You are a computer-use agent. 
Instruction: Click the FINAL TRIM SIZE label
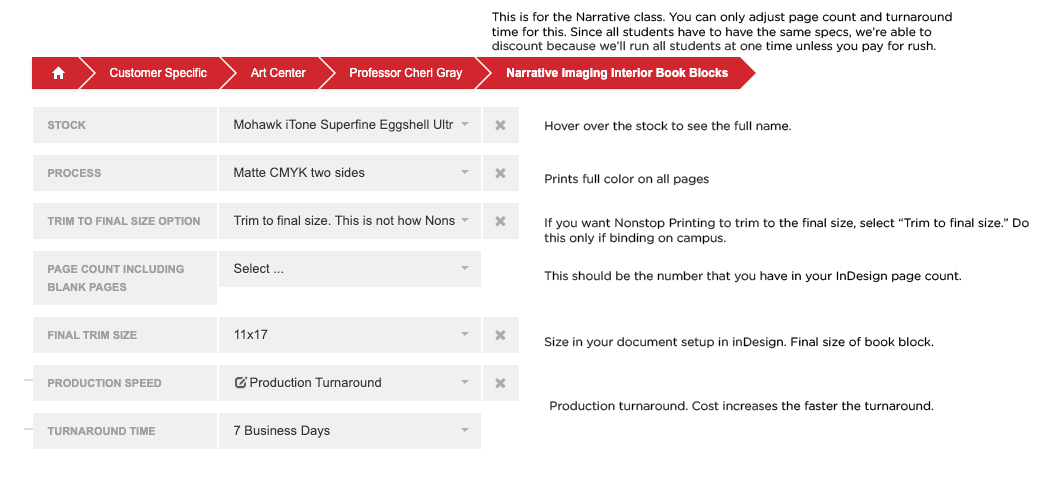[92, 335]
